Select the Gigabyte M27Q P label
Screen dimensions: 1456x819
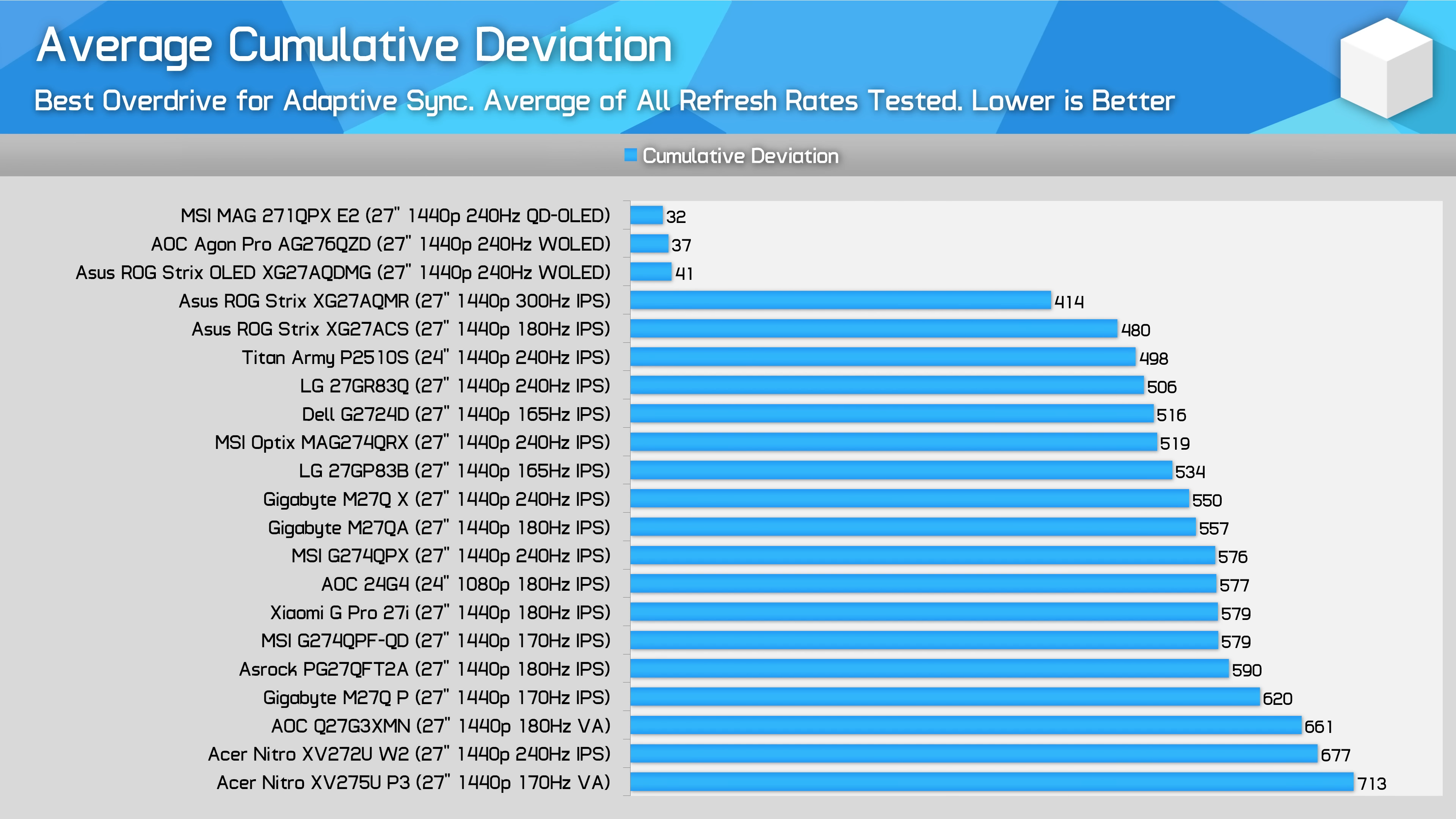(437, 698)
